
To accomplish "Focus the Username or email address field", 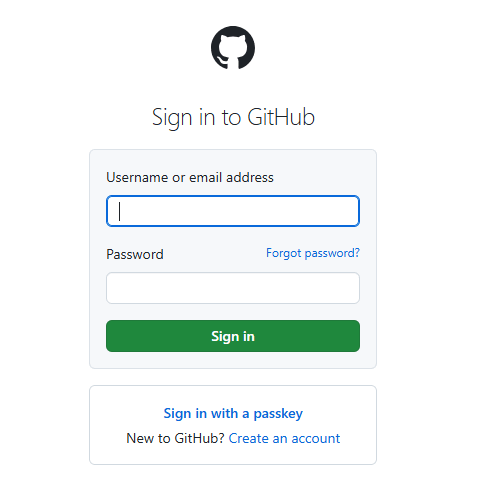I will pos(233,211).
